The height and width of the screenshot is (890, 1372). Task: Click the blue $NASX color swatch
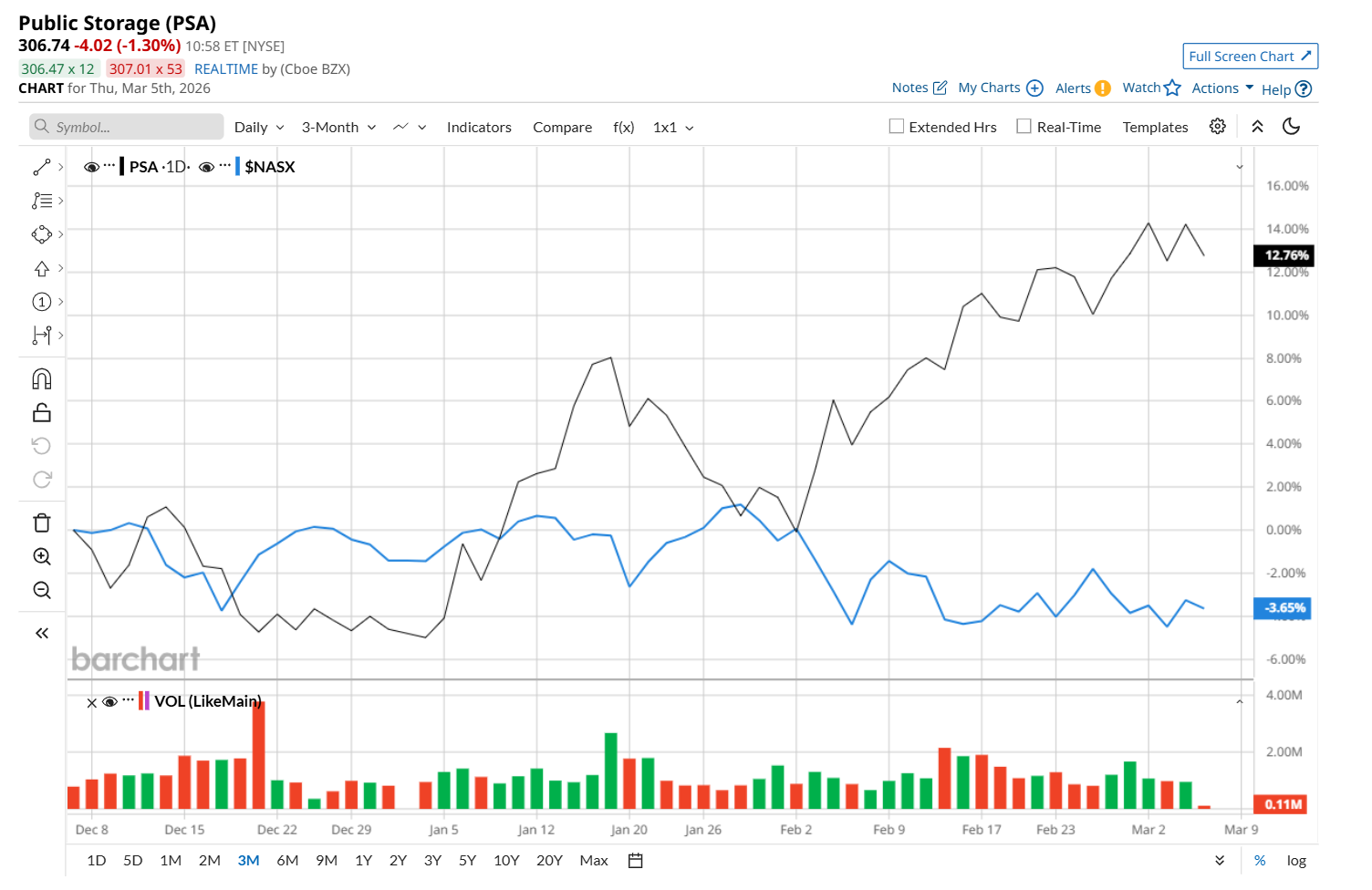237,167
